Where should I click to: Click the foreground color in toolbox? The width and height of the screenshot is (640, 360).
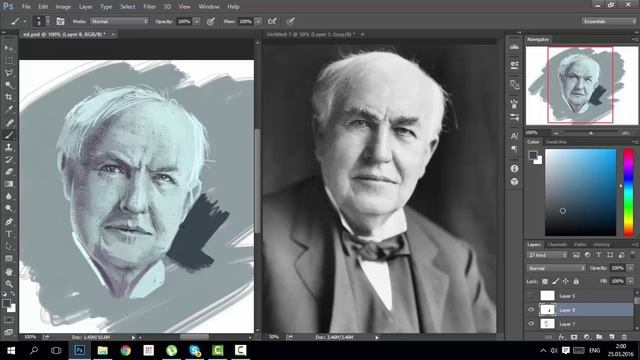6,304
